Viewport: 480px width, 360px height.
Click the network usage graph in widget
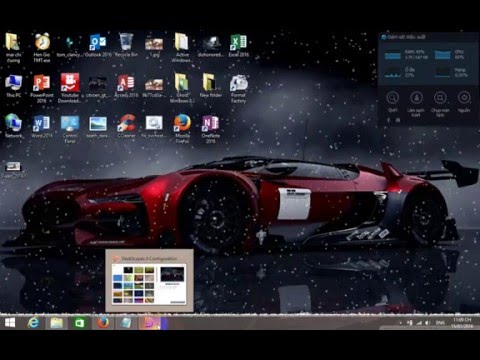(x=442, y=72)
